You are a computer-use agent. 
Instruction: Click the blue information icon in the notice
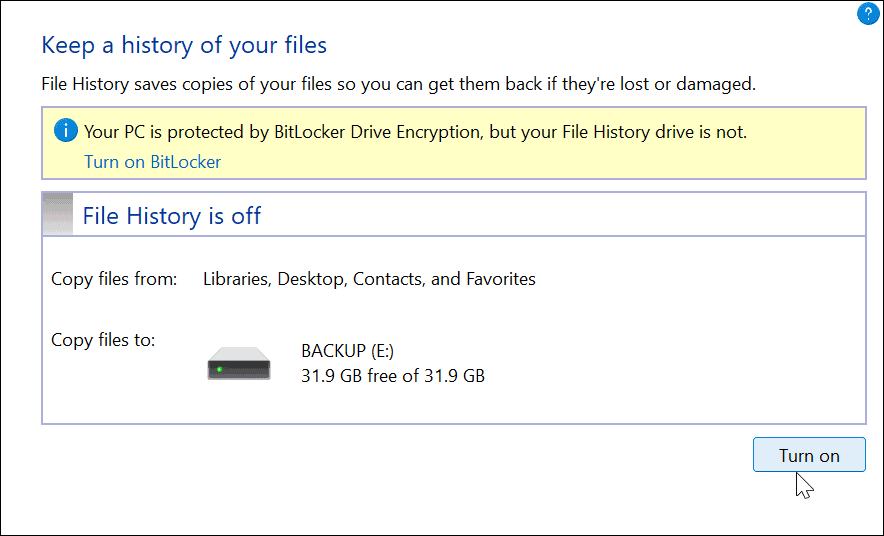click(65, 131)
